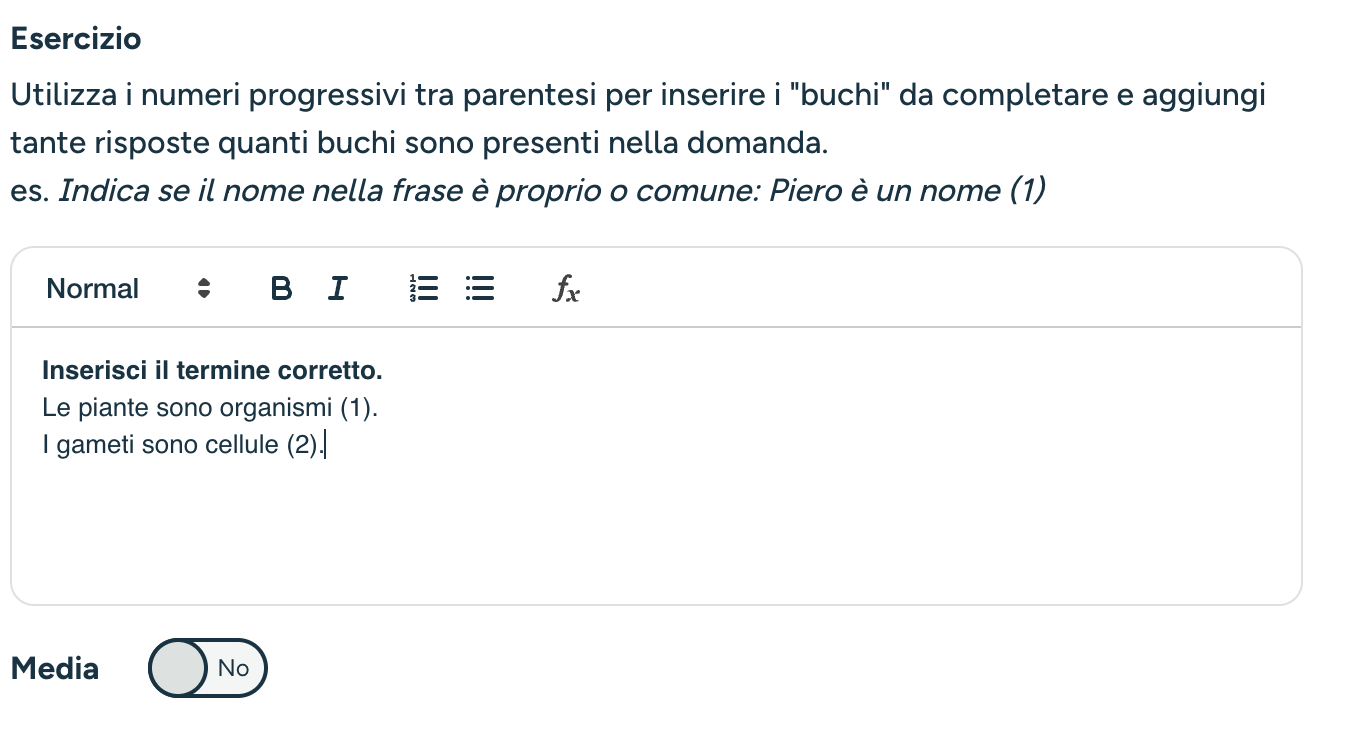Place cursor in the bold line Inserisci il termine corretto
Image resolution: width=1362 pixels, height=748 pixels.
(x=212, y=371)
